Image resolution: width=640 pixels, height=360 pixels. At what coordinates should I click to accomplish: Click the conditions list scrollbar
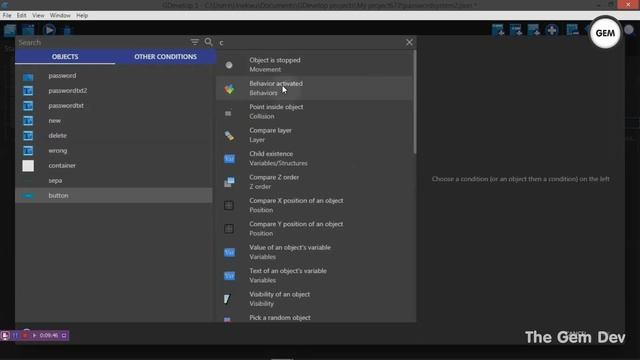point(414,102)
